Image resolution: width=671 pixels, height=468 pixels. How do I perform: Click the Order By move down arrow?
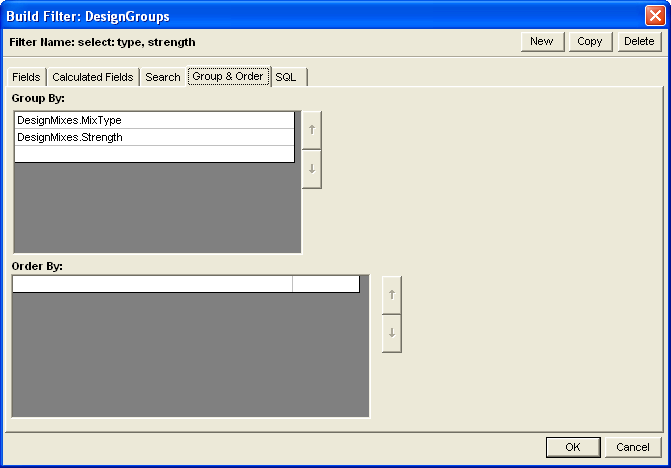pyautogui.click(x=391, y=333)
